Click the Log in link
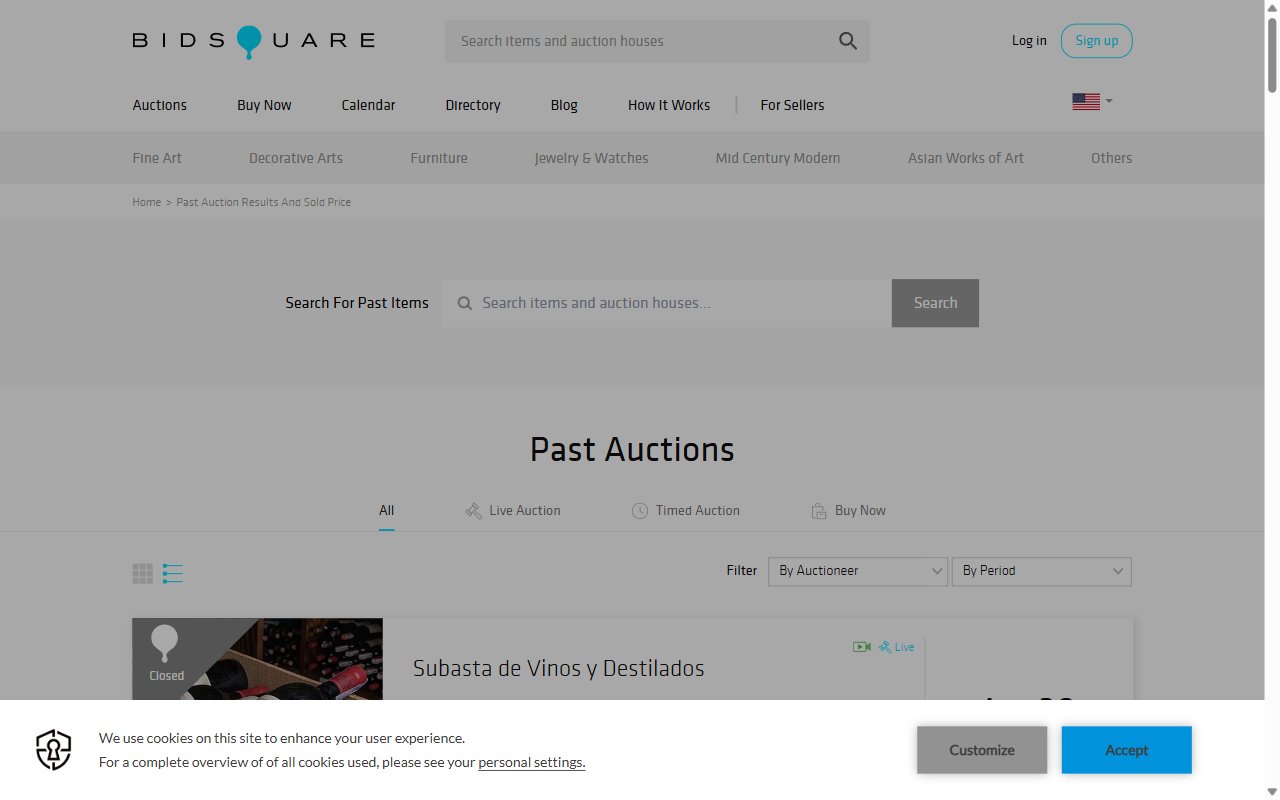The height and width of the screenshot is (800, 1280). click(1029, 41)
